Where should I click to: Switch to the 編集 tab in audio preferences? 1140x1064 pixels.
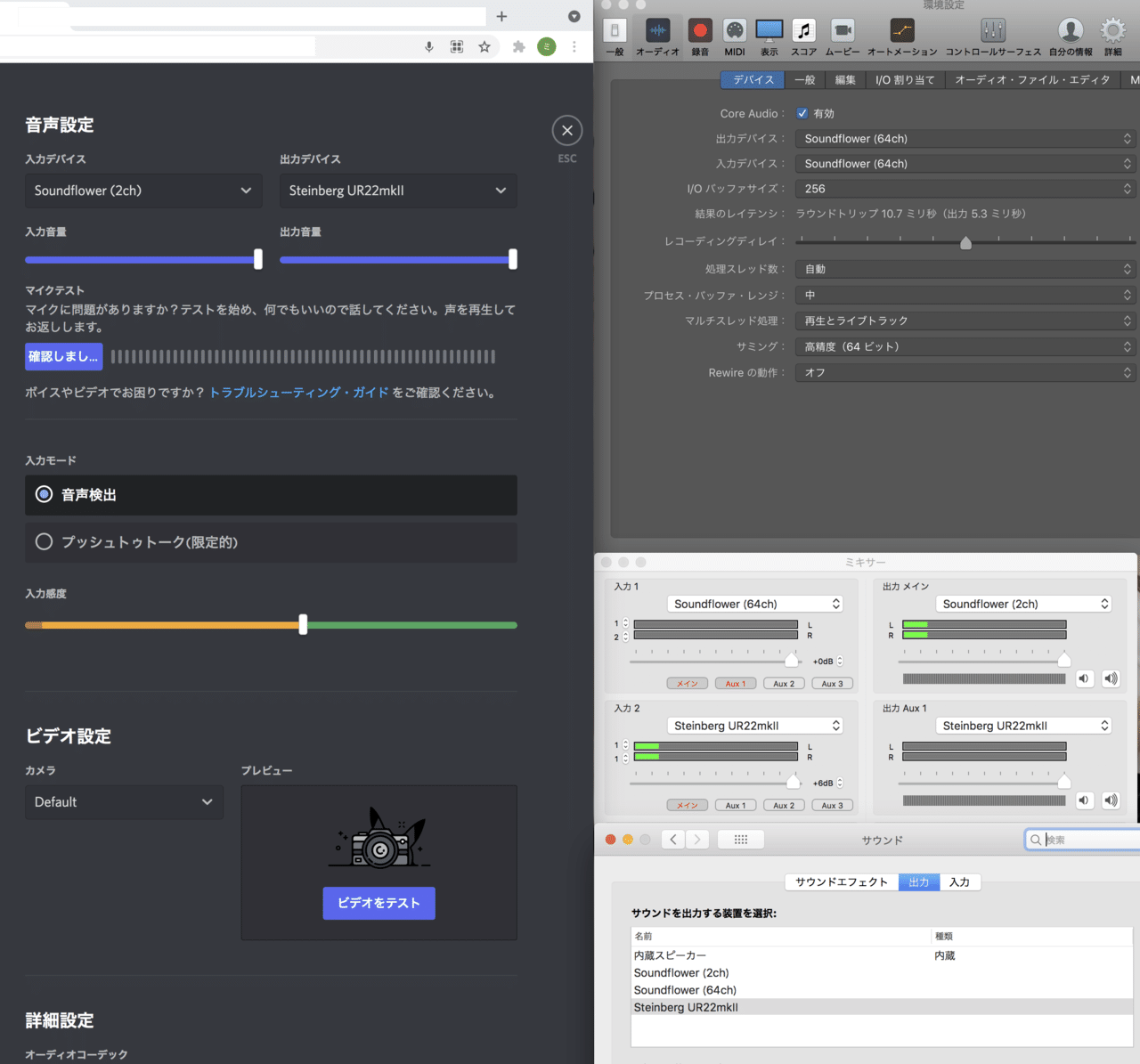(x=845, y=80)
